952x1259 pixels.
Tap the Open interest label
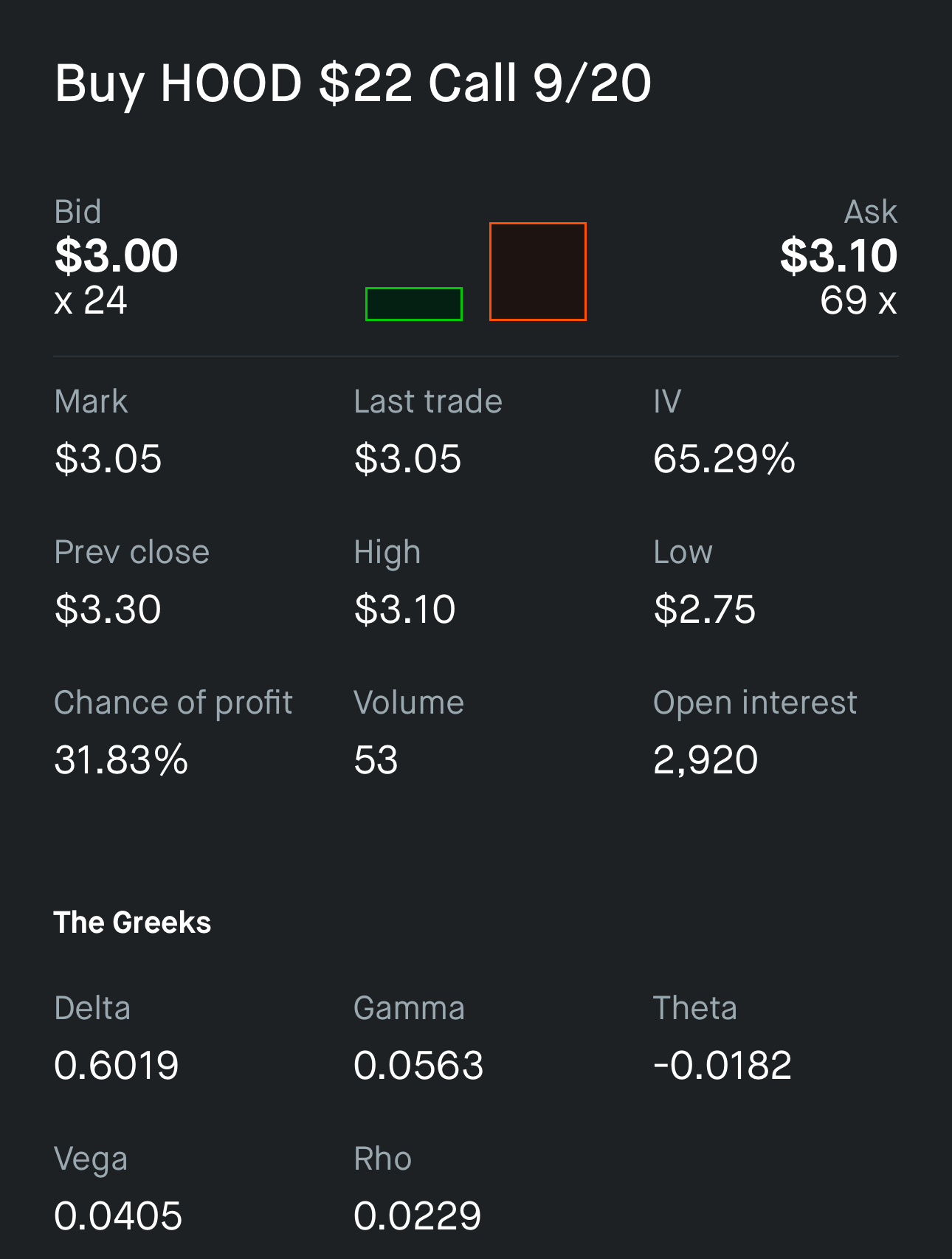[x=755, y=703]
